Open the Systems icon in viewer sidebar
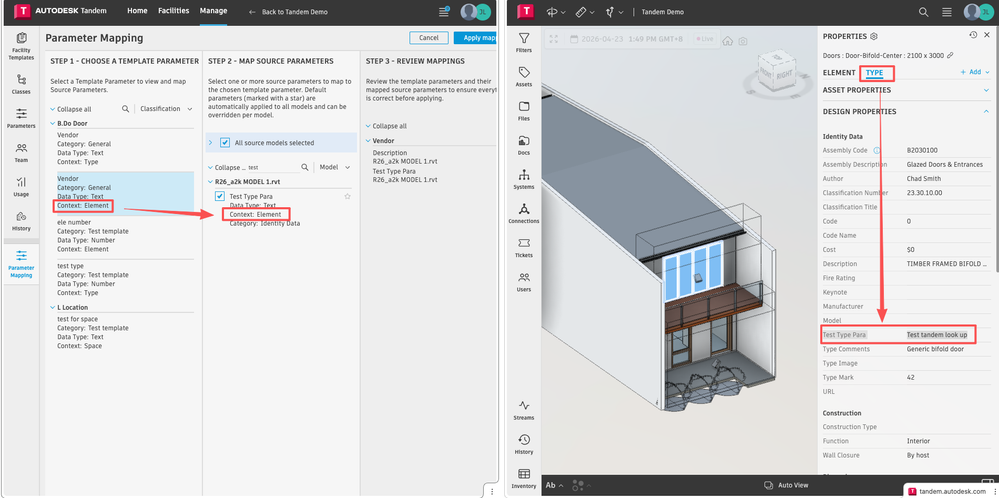Viewport: 999px width, 498px height. click(x=524, y=180)
